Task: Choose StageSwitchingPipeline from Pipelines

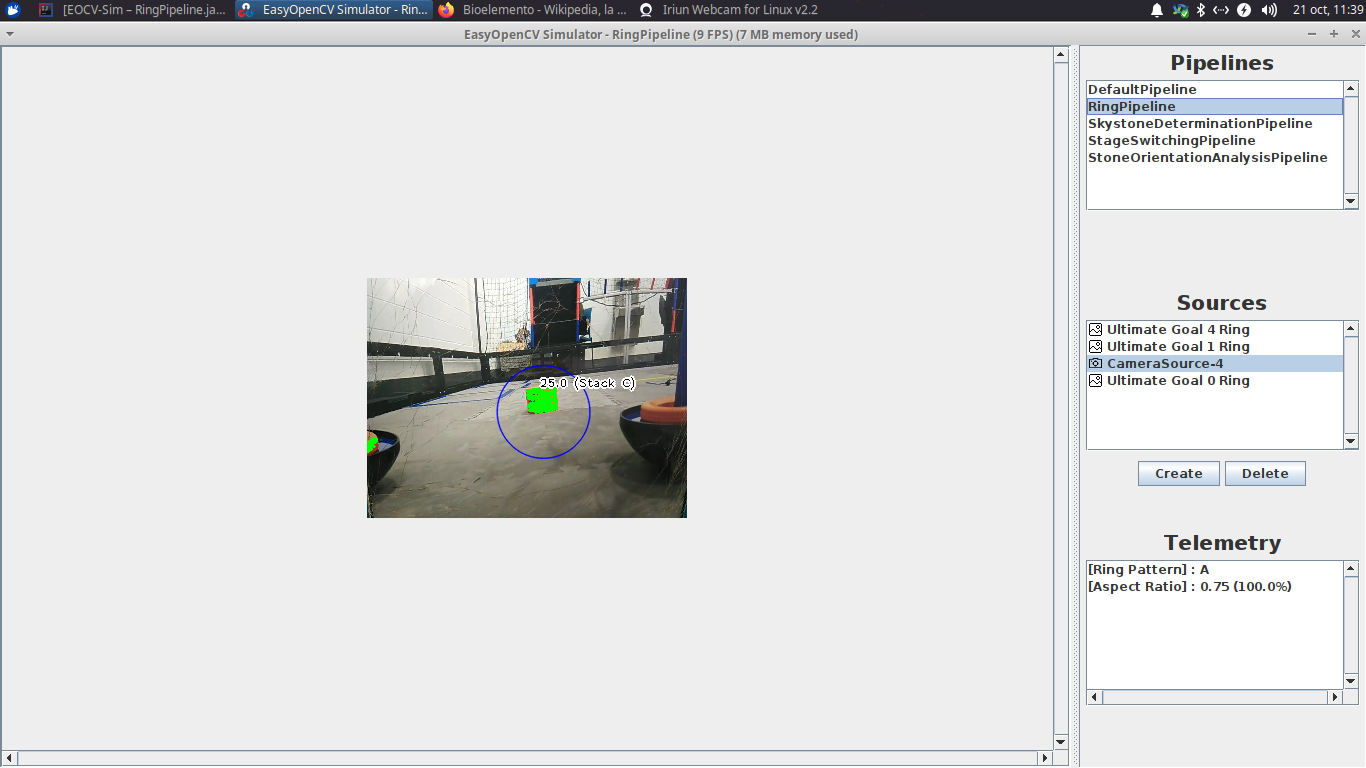Action: [1171, 141]
